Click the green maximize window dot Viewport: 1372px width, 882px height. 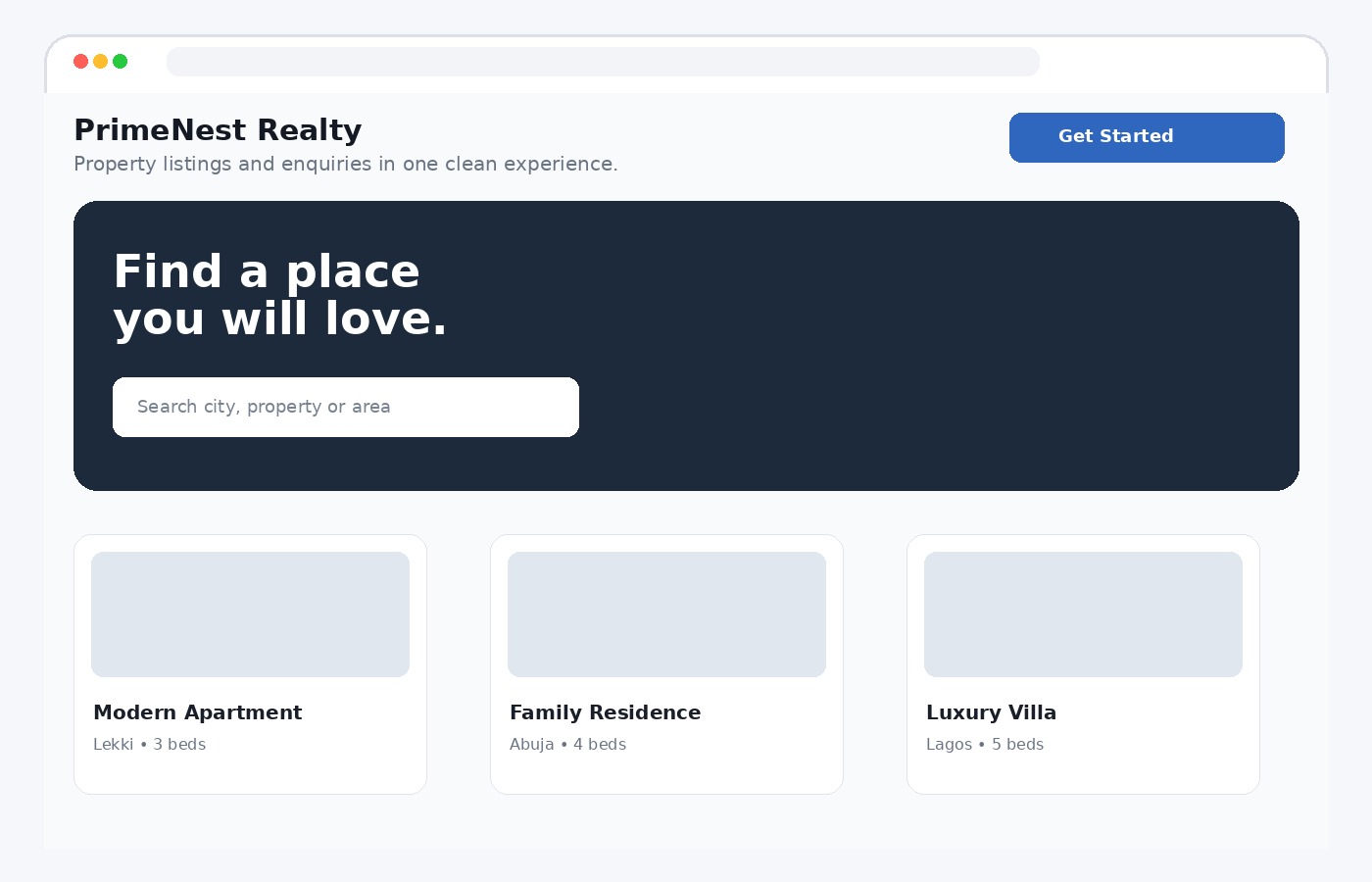(121, 62)
